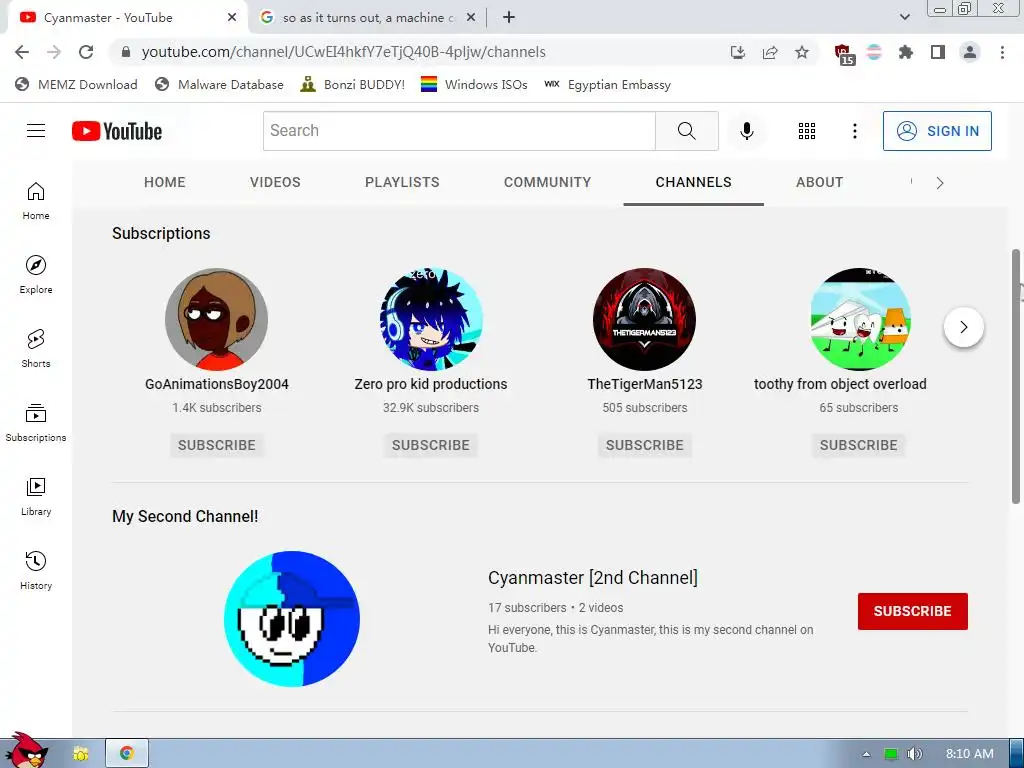The width and height of the screenshot is (1024, 768).
Task: Open the red shield extension with badge 15
Action: [844, 54]
